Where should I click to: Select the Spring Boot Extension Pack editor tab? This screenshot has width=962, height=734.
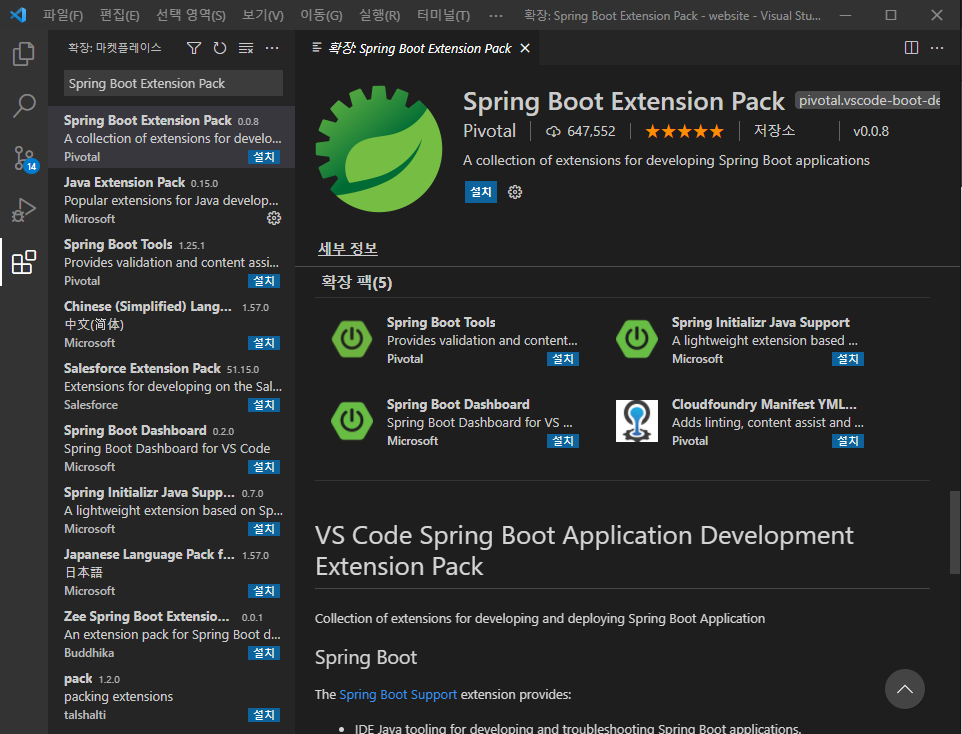[410, 47]
